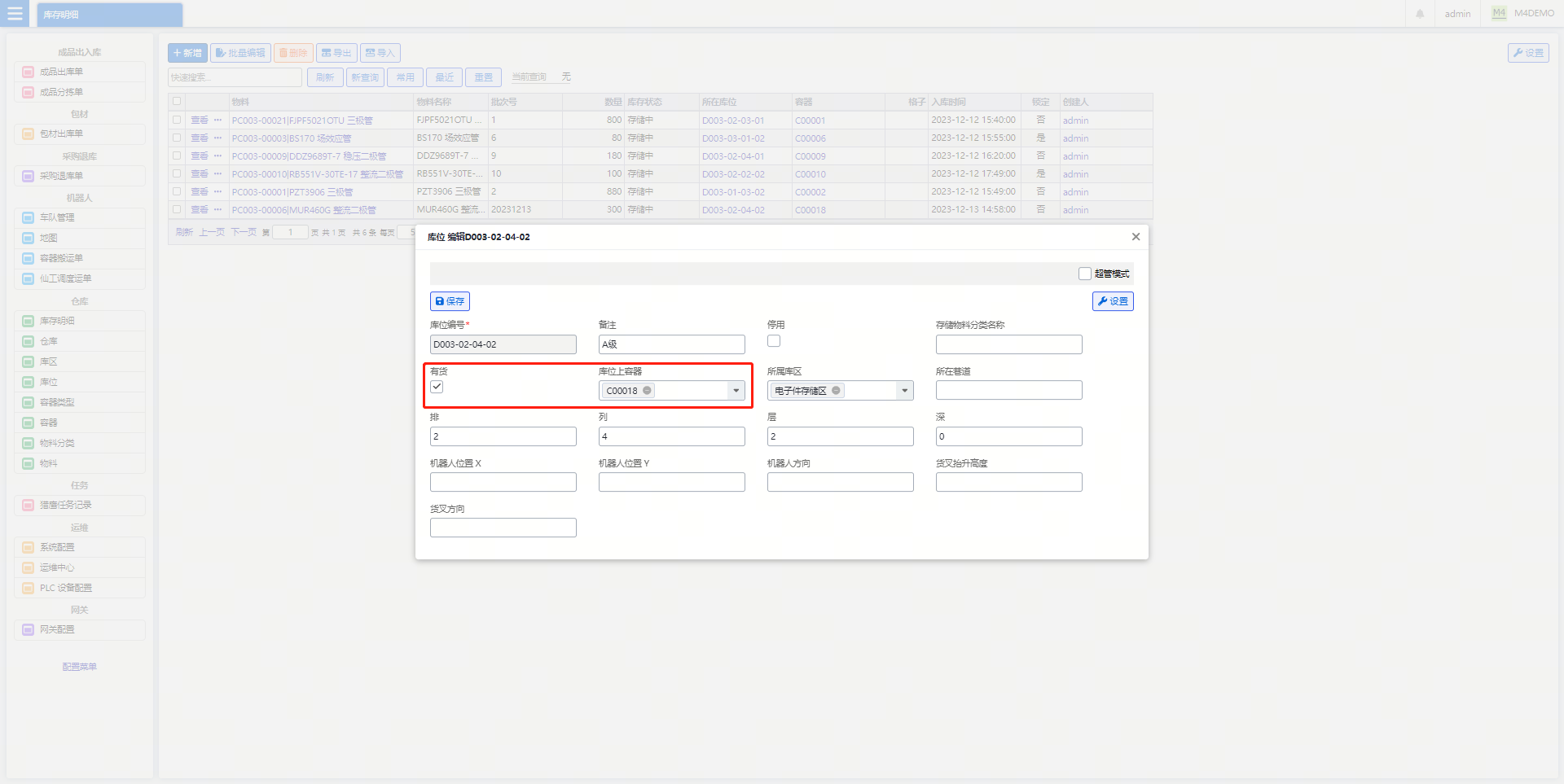Click the 备注 input field

672,344
